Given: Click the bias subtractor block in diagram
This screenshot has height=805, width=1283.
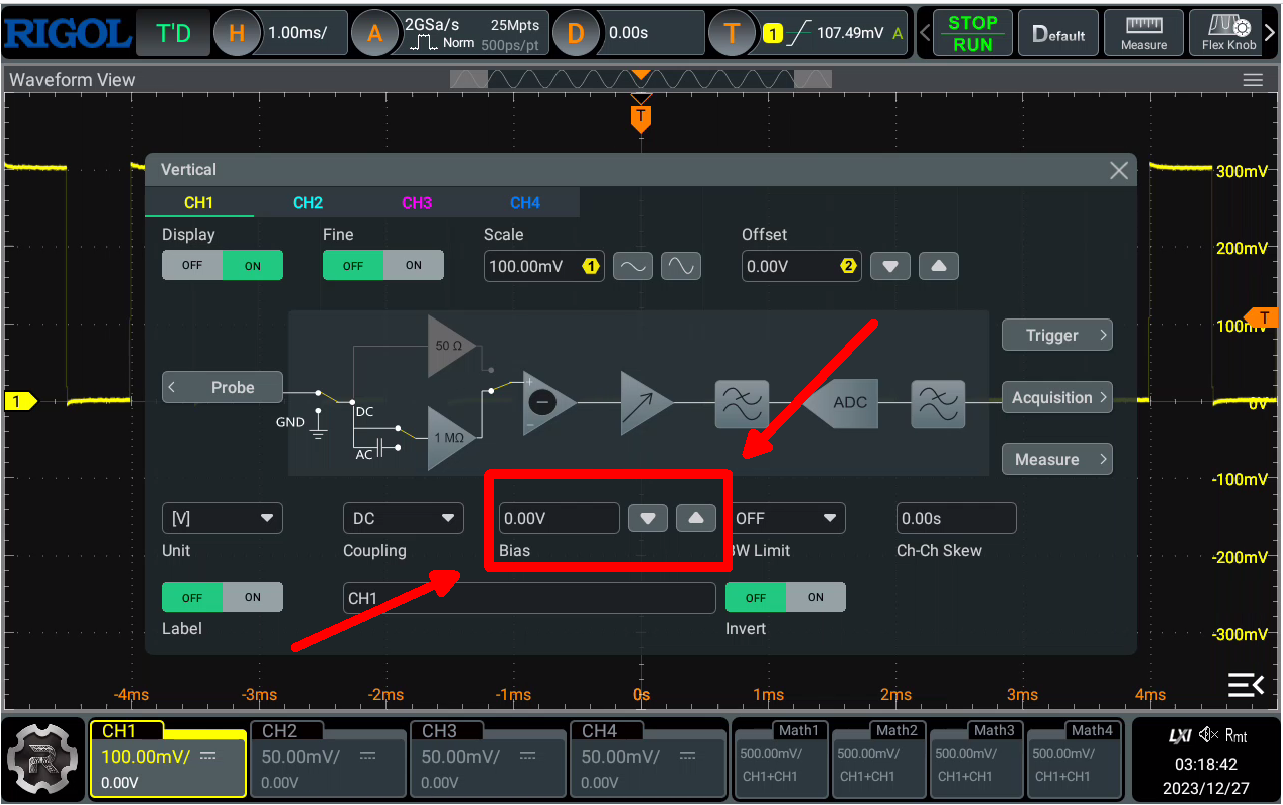Looking at the screenshot, I should tap(550, 402).
